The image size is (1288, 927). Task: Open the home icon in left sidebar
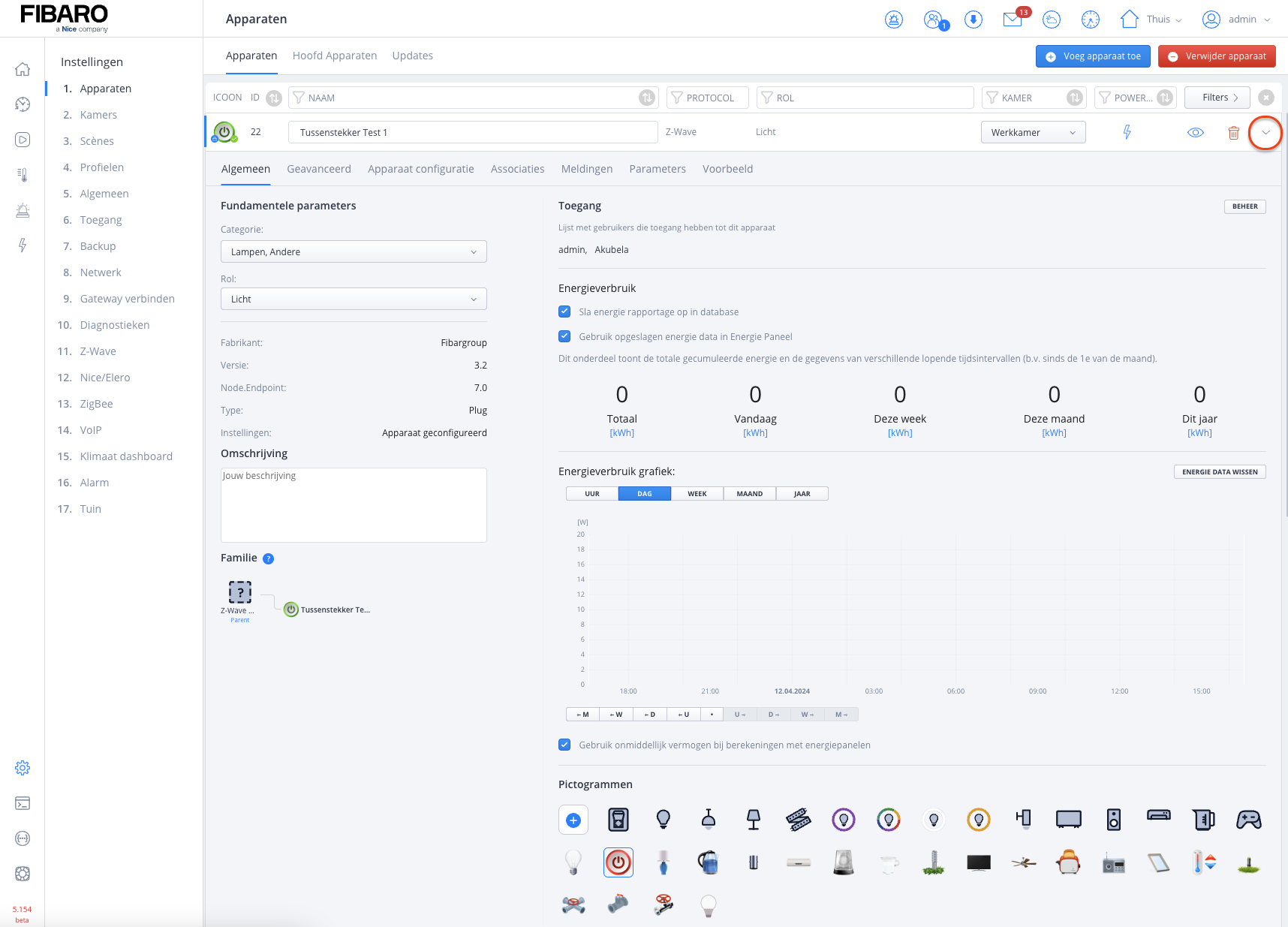(23, 70)
